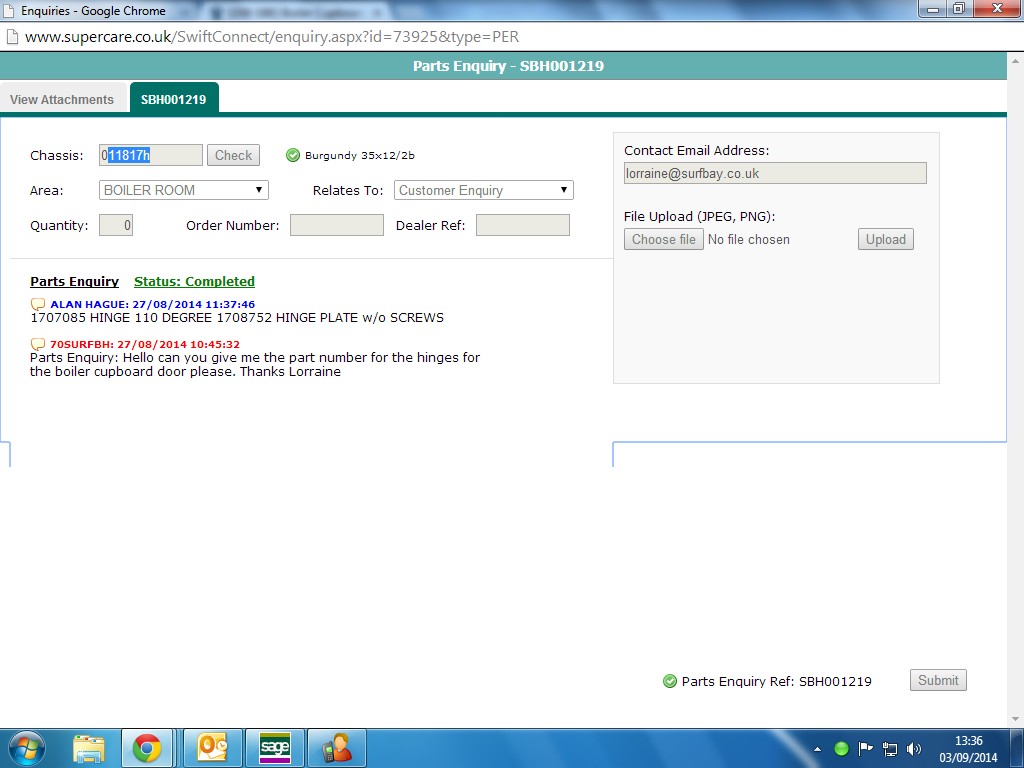Click the volume speaker tray icon
Screen dimensions: 1024x768
[x=914, y=749]
